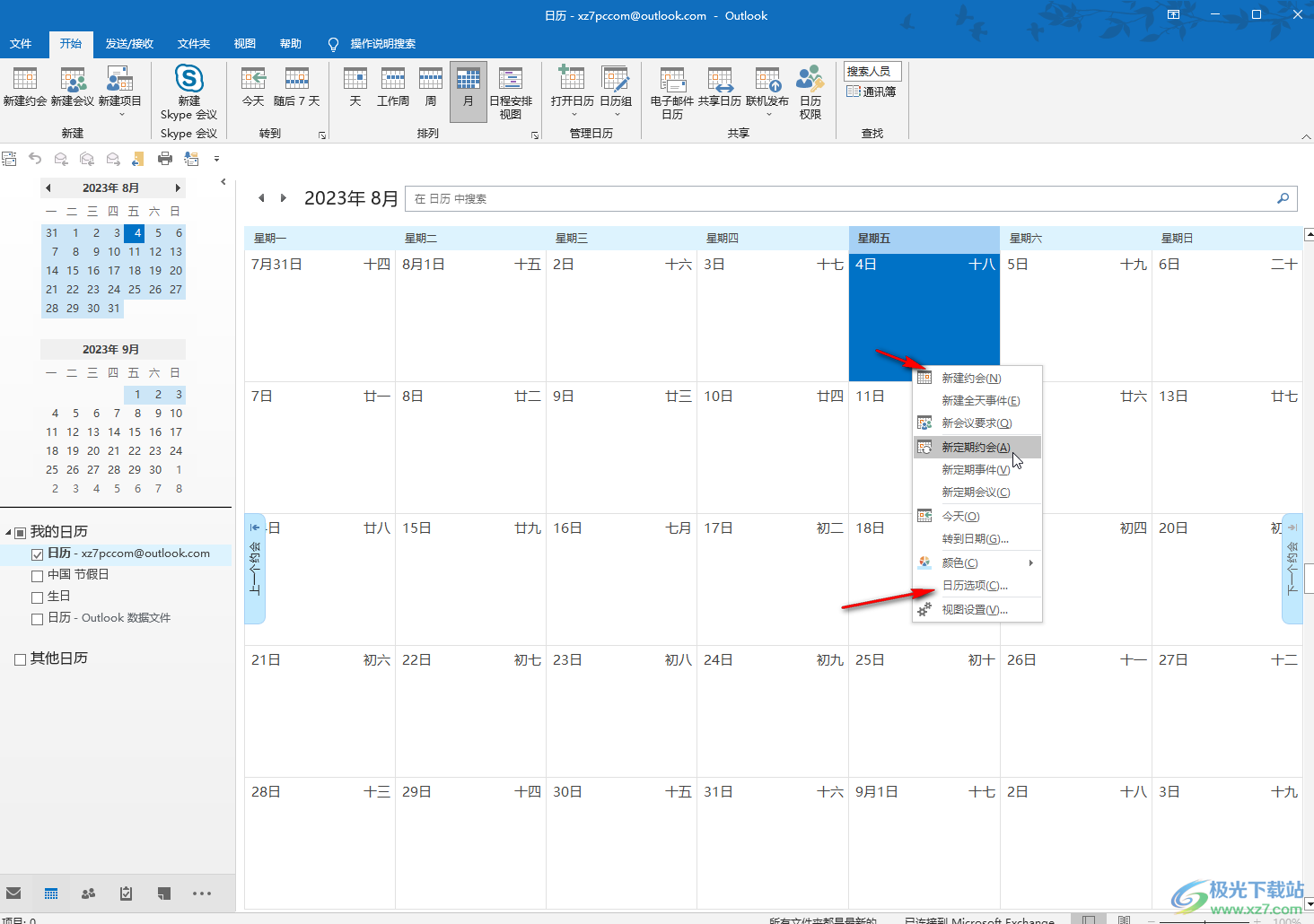The height and width of the screenshot is (924, 1314).
Task: Click the Print icon in the quick-access toolbar
Action: click(165, 159)
